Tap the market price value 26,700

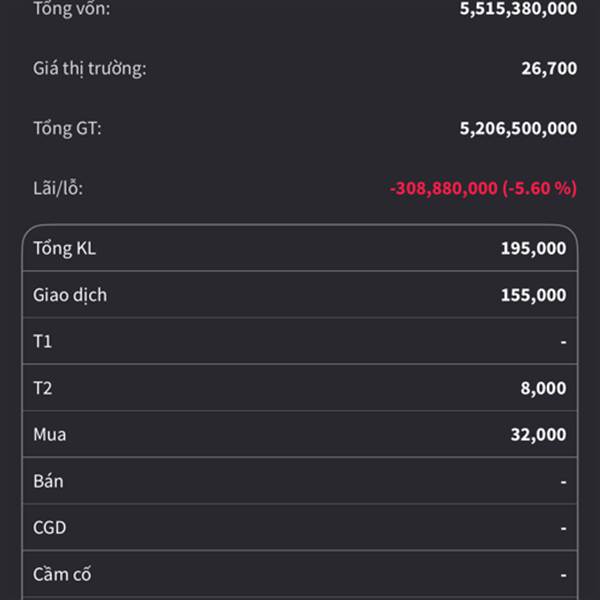click(x=548, y=69)
